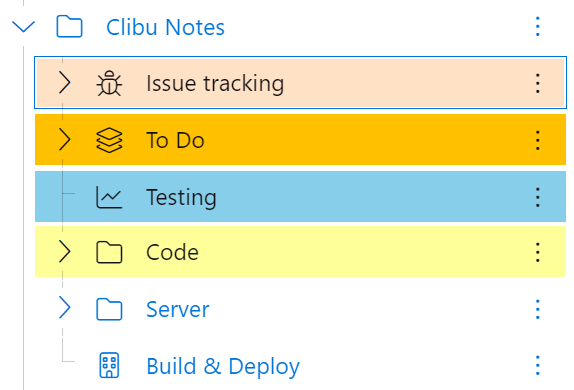Expand the Server folder
Screen dimensions: 574x390
pos(64,308)
